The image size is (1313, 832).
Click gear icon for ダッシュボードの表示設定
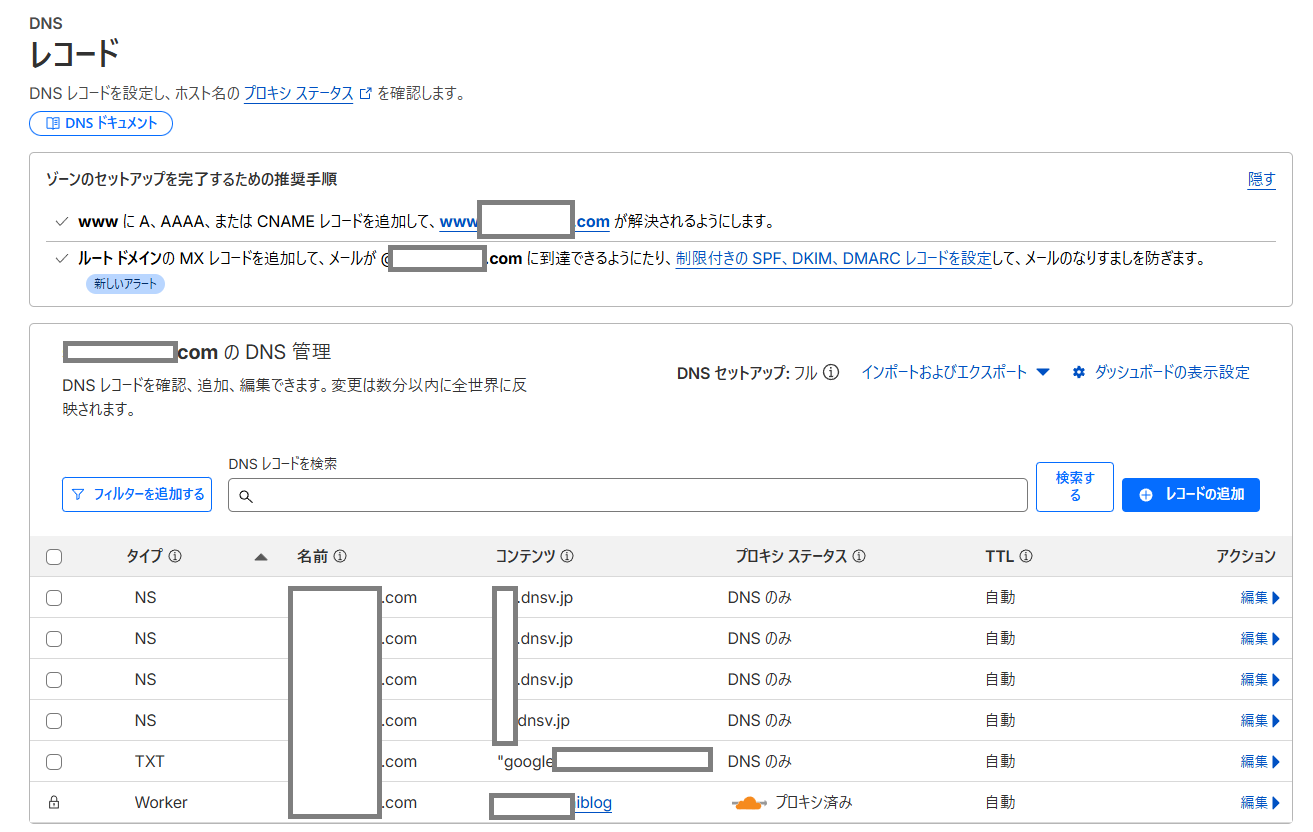[1079, 373]
